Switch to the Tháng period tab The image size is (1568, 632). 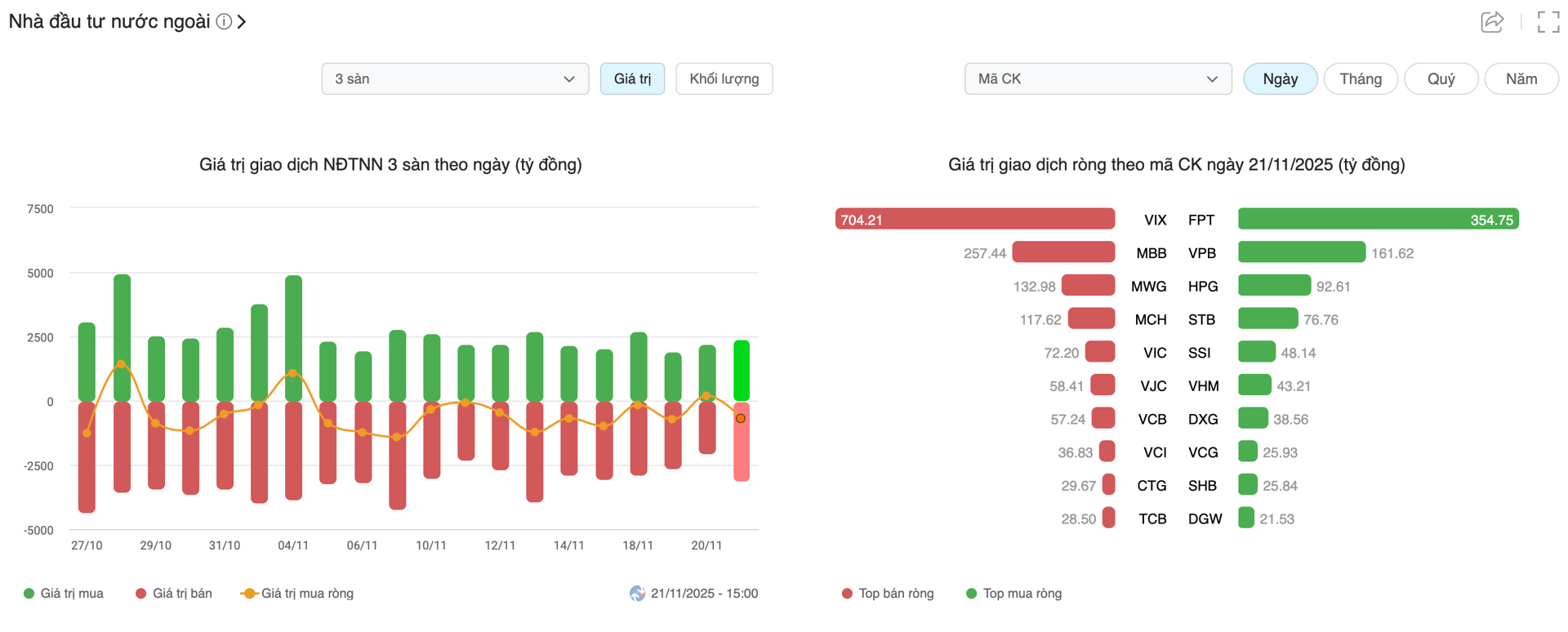[x=1361, y=79]
